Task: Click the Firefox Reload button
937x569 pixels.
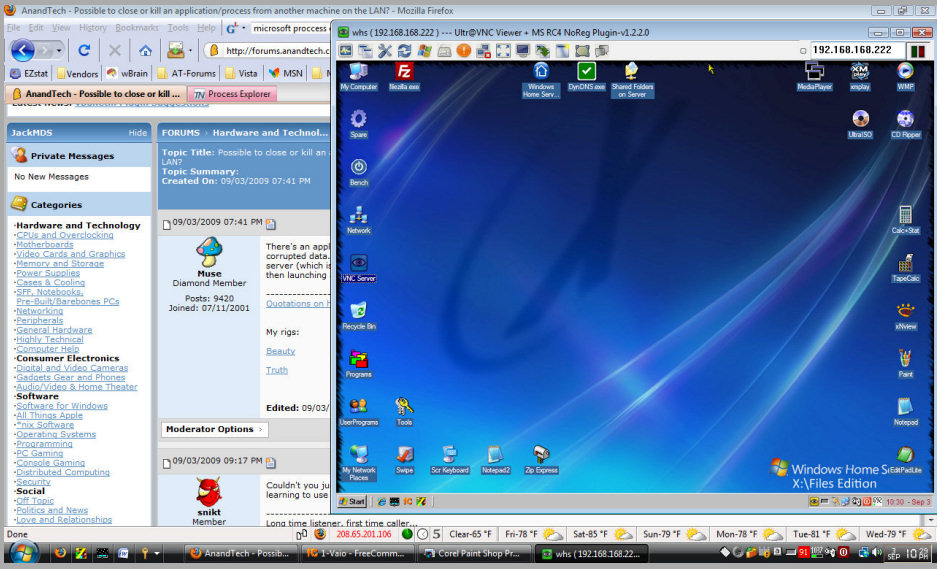Action: (x=84, y=50)
